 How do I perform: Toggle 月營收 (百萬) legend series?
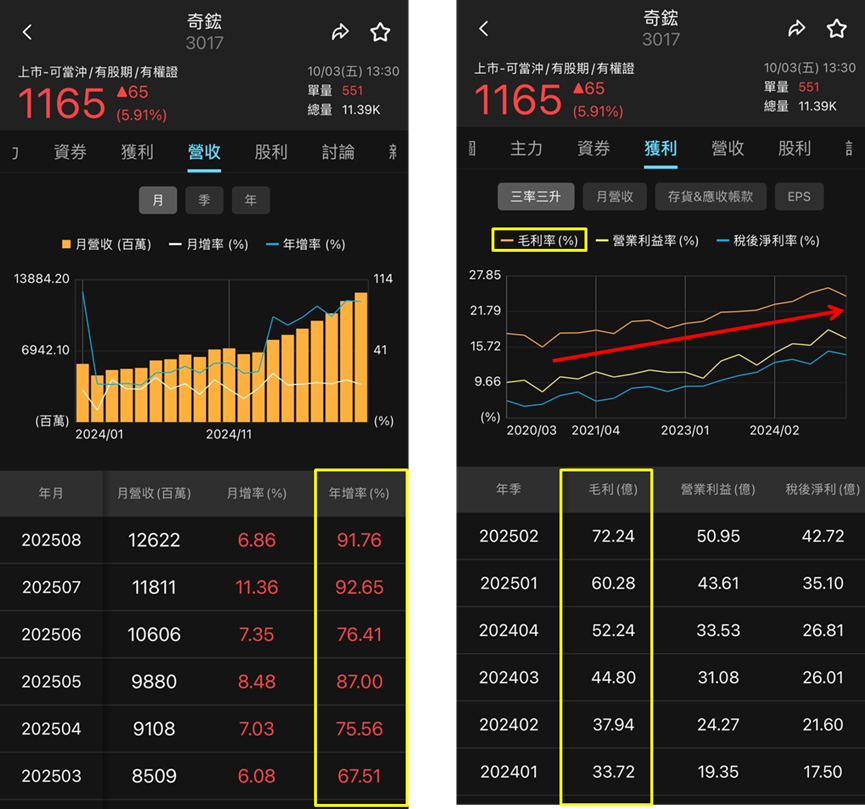(106, 244)
